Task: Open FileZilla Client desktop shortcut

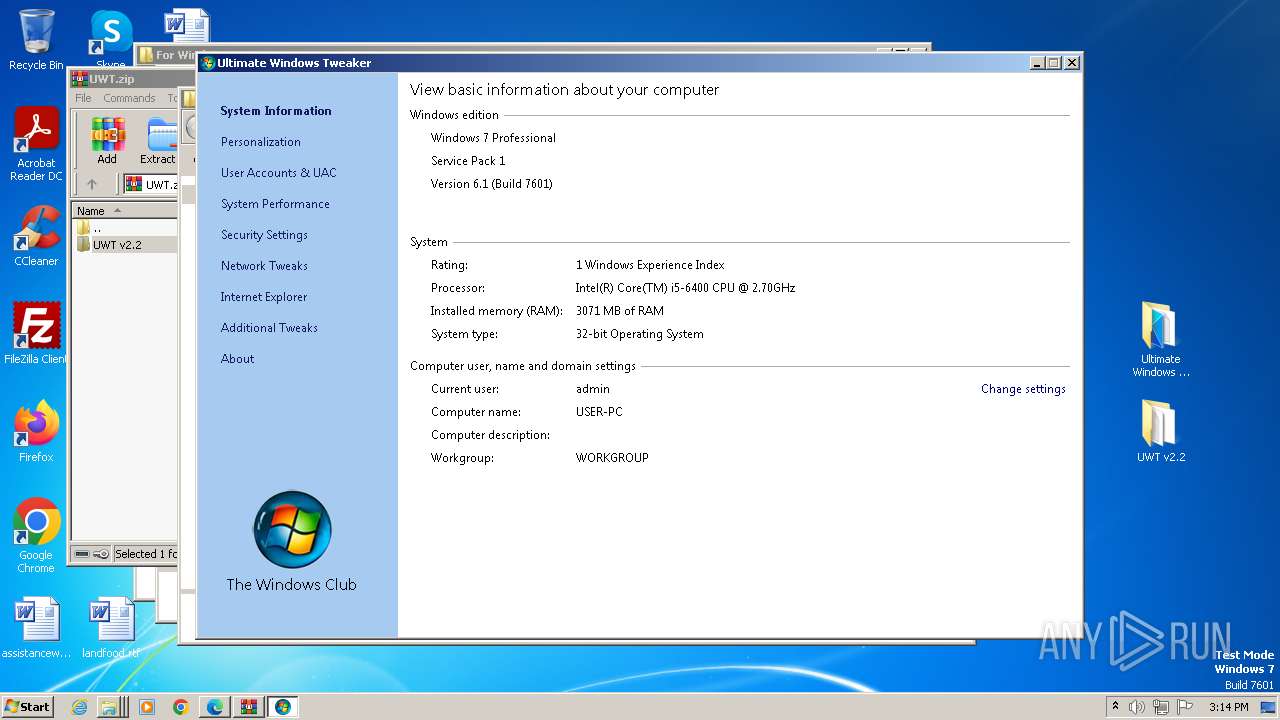Action: pyautogui.click(x=36, y=334)
